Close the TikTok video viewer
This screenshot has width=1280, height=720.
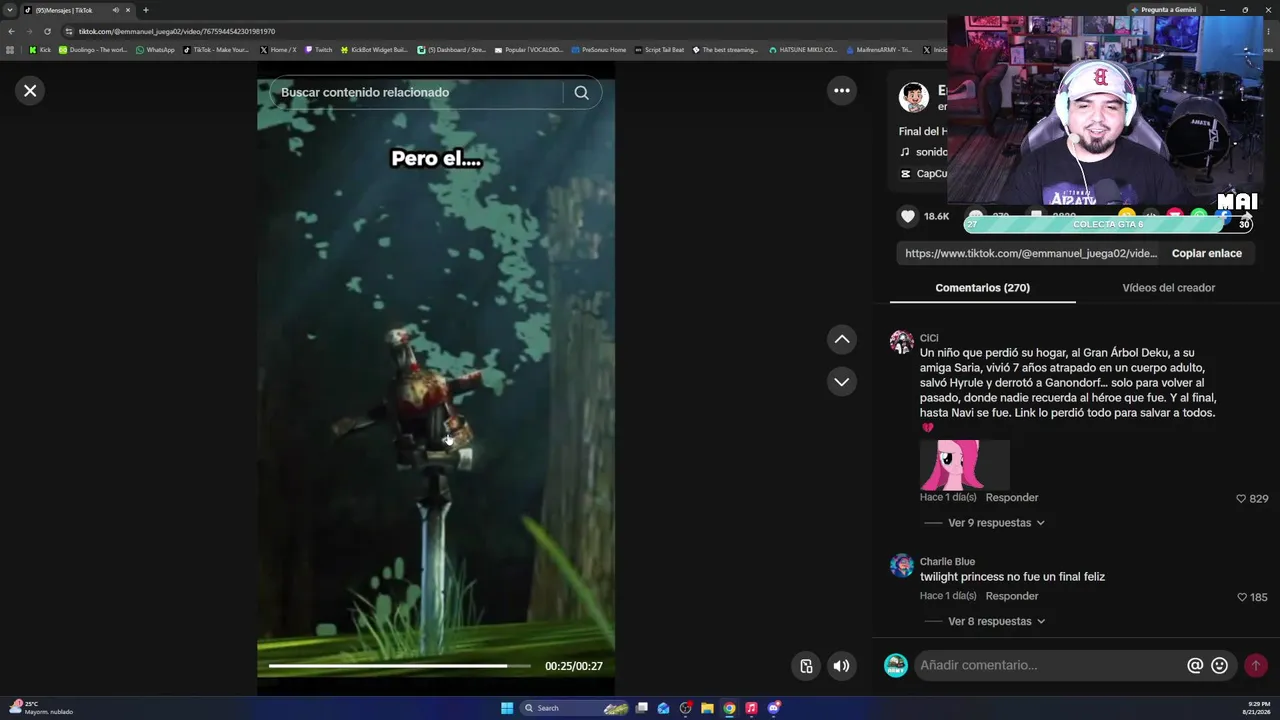point(30,91)
